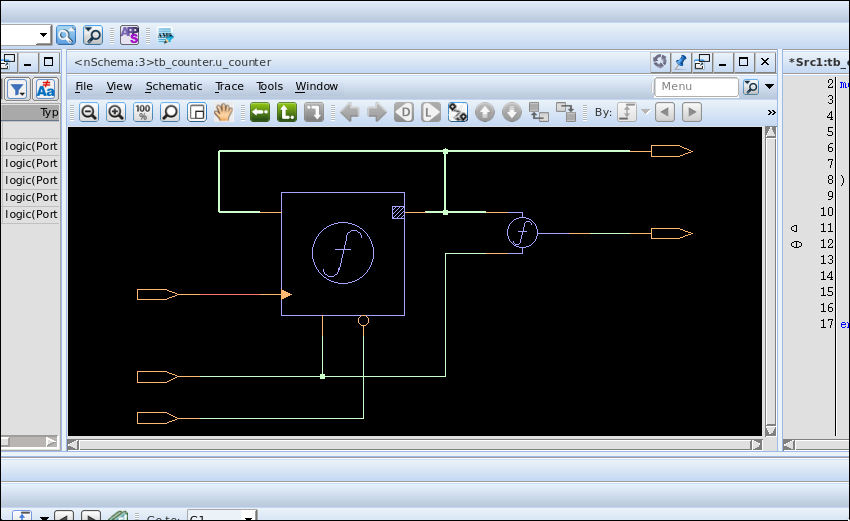Click the top-right output port symbol

pyautogui.click(x=672, y=151)
